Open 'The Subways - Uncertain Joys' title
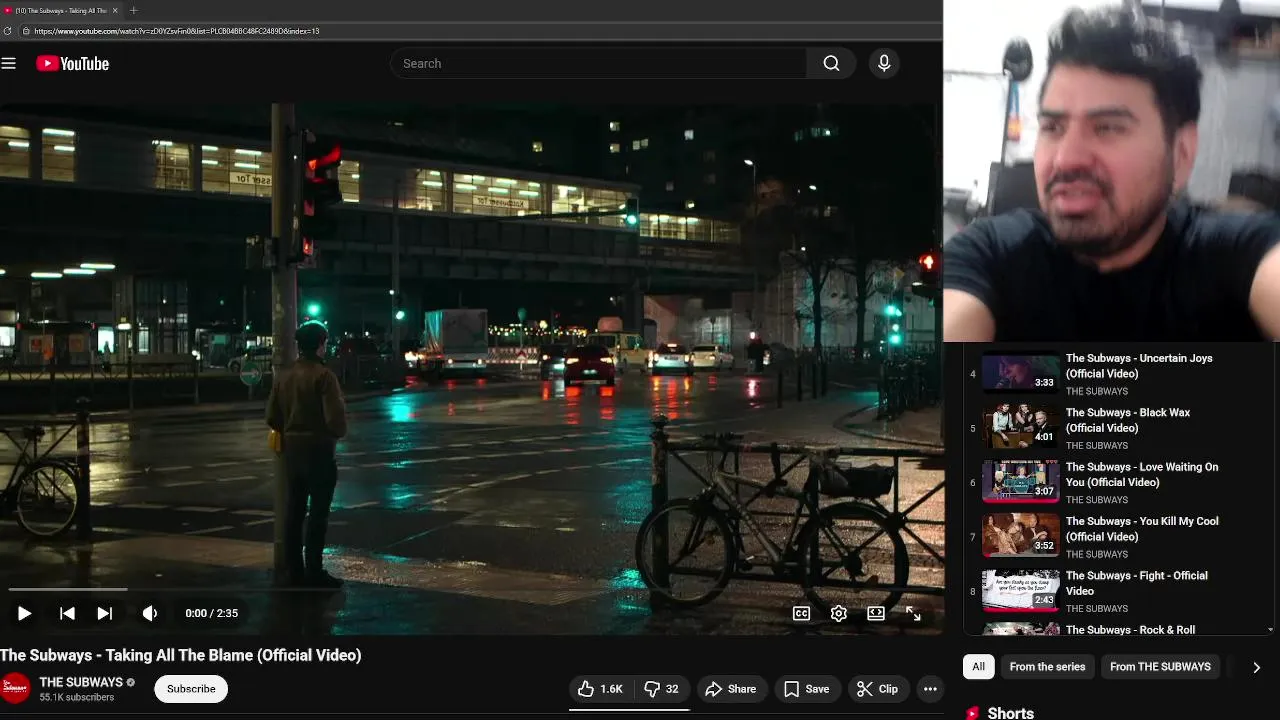 [x=1139, y=366]
